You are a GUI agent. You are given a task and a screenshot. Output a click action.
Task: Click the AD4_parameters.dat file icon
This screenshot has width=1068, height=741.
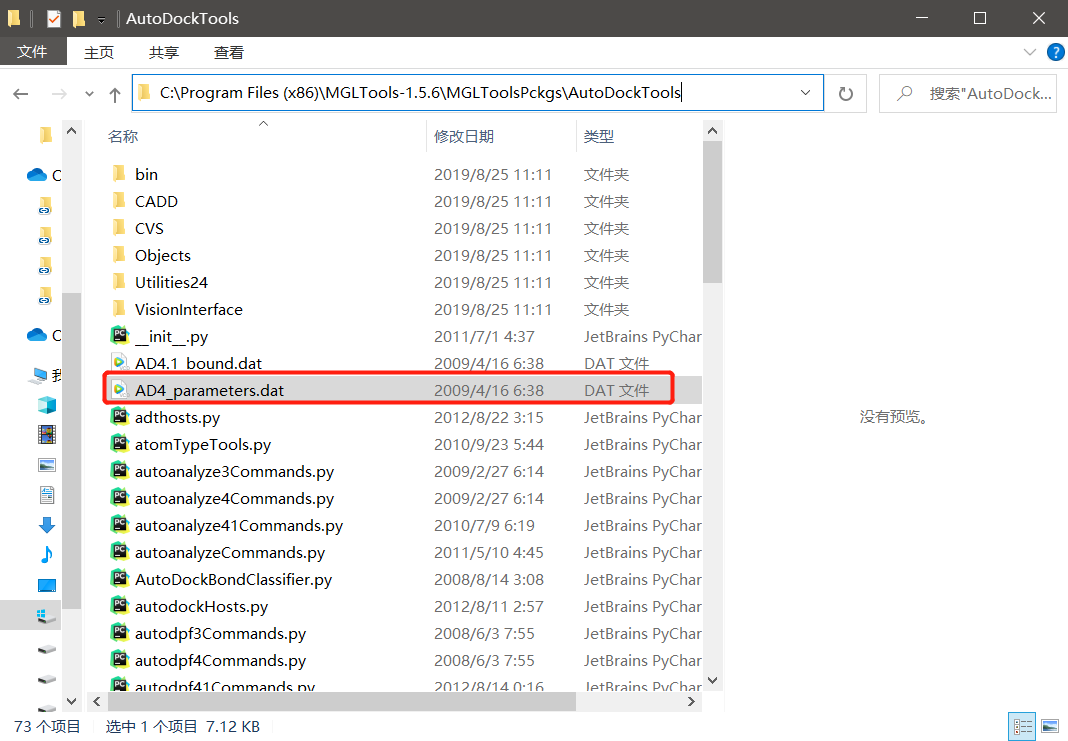[x=120, y=390]
